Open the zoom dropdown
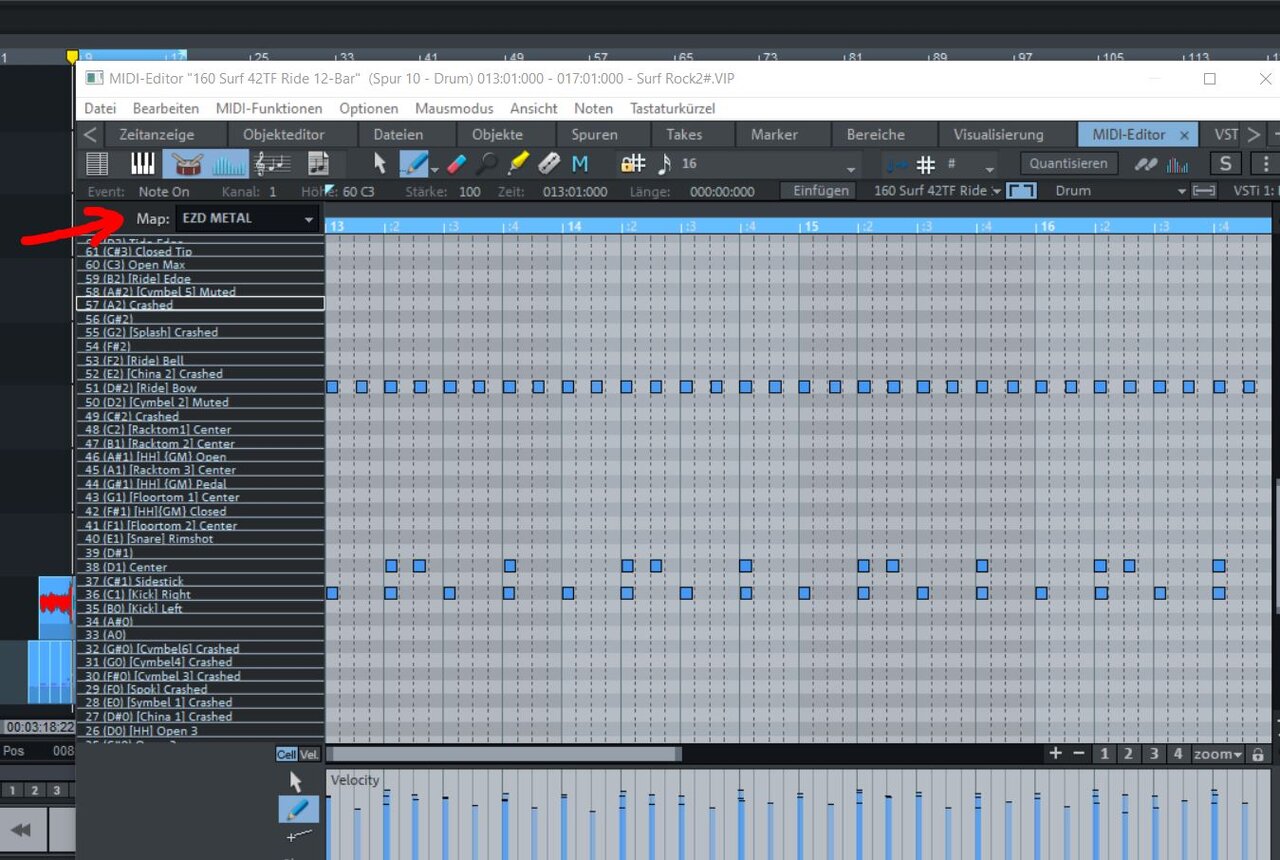1280x860 pixels. coord(1218,754)
